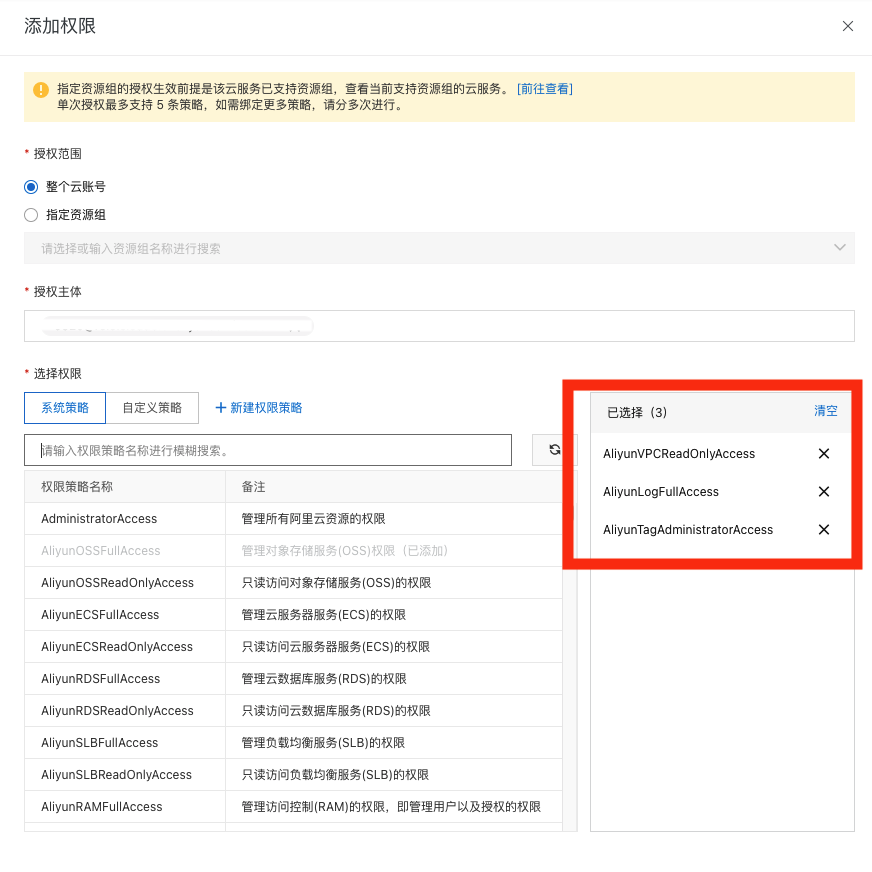Viewport: 872px width, 872px height.
Task: Click the 授权主体 input field
Action: pyautogui.click(x=439, y=326)
